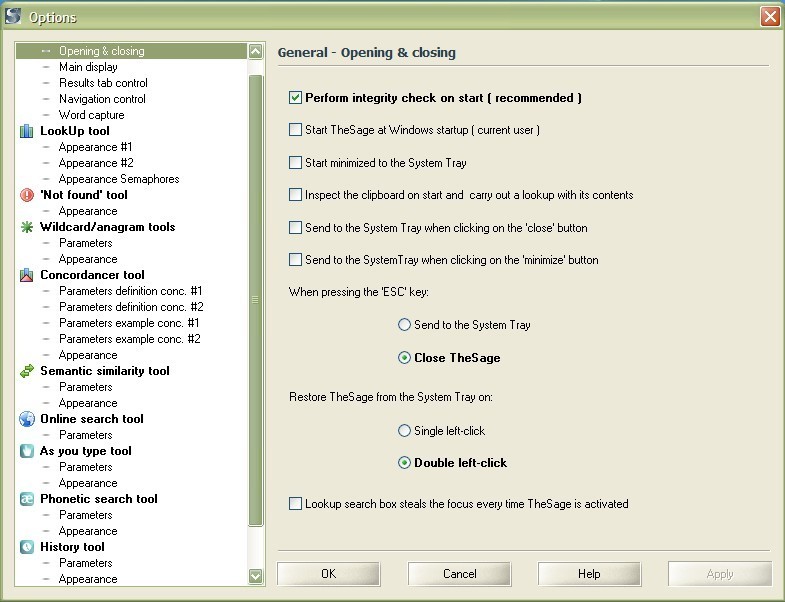Open Results tab control settings

tap(103, 83)
